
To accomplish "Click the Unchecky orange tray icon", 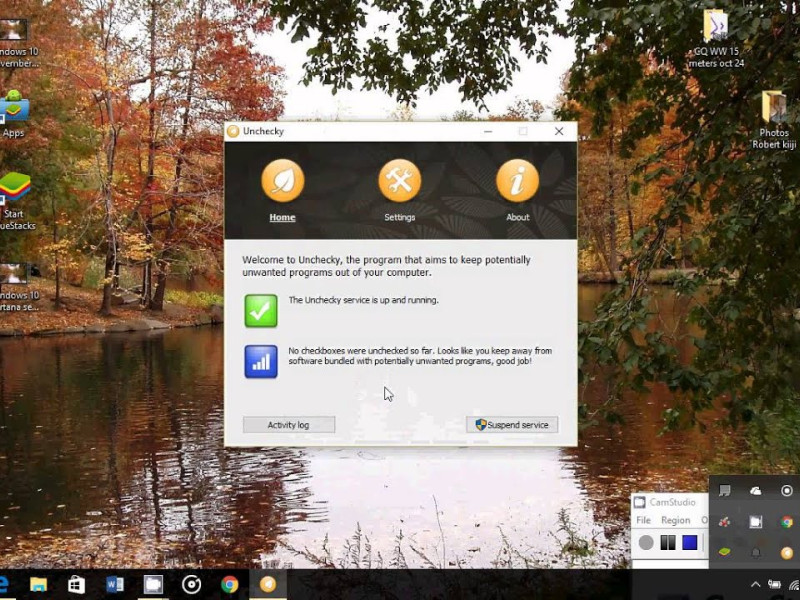I will tap(787, 552).
